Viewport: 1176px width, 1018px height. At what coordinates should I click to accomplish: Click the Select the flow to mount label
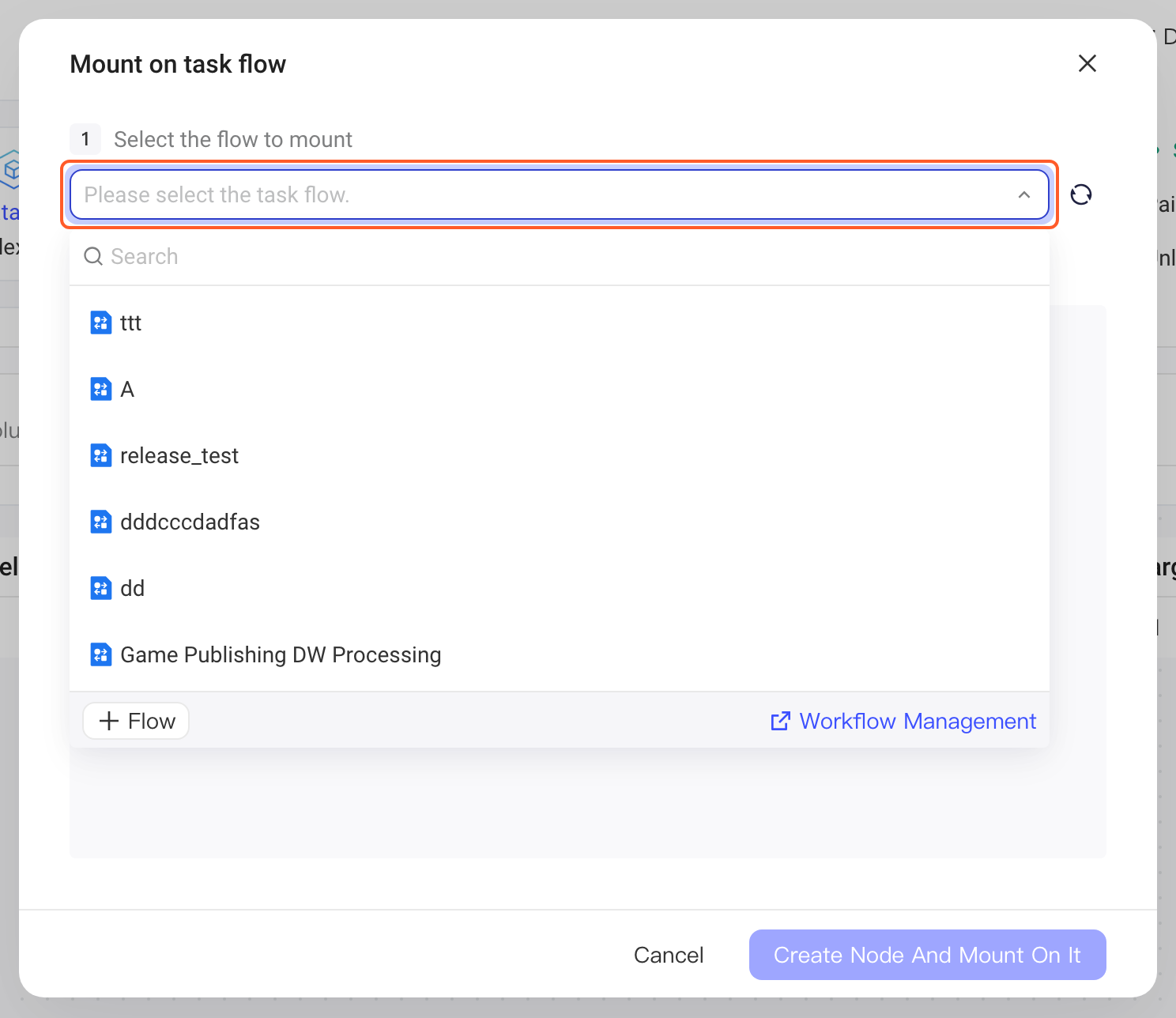[233, 139]
